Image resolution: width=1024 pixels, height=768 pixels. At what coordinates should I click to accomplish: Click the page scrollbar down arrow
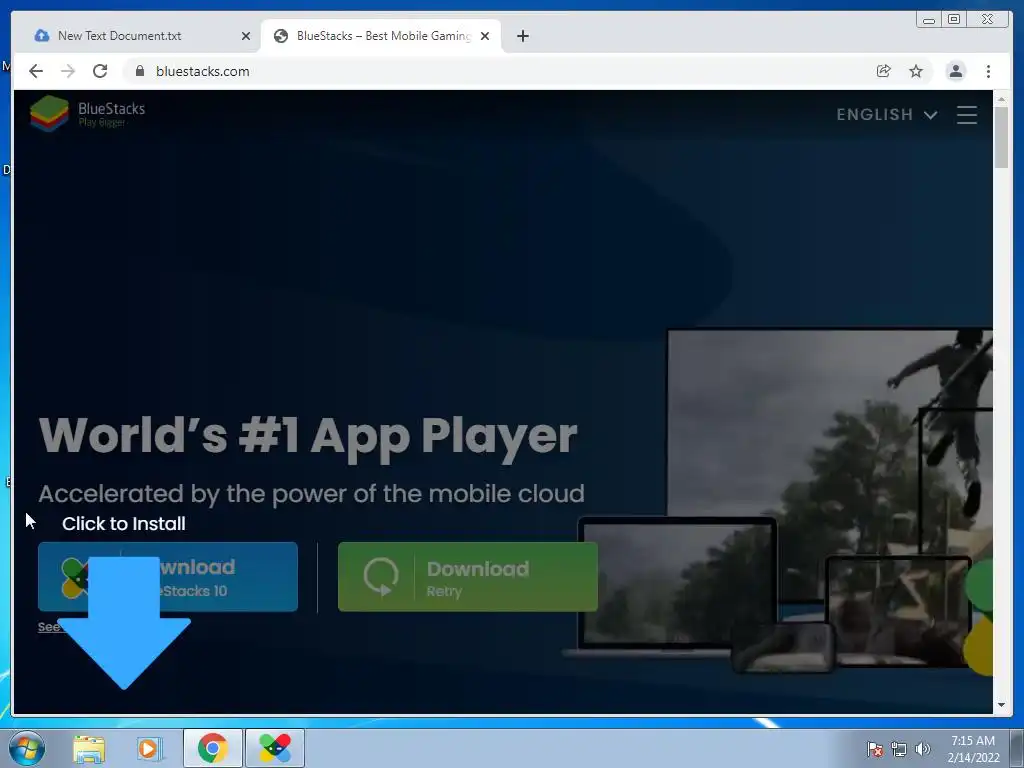point(1001,705)
